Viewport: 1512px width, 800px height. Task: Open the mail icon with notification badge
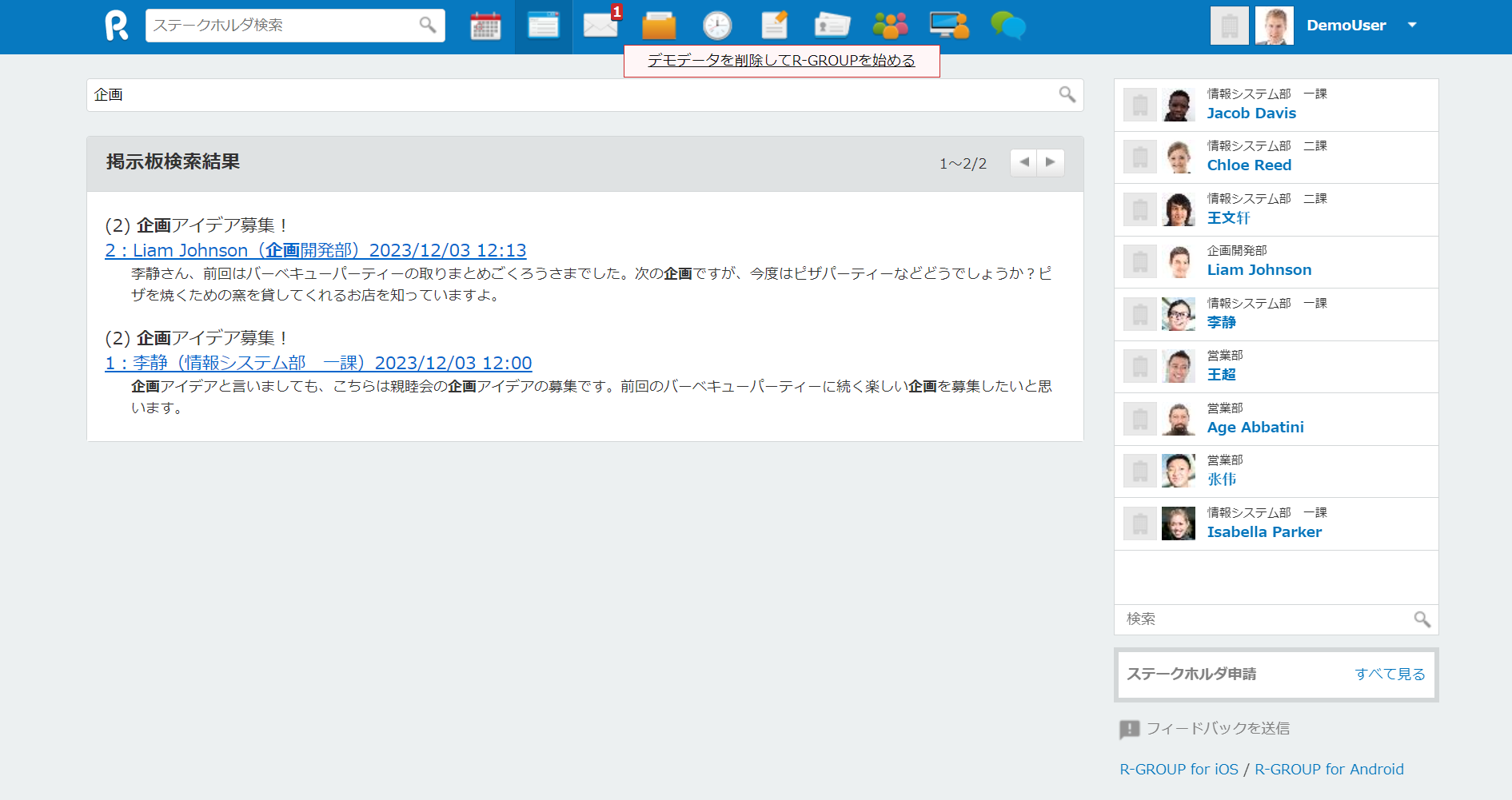tap(600, 26)
